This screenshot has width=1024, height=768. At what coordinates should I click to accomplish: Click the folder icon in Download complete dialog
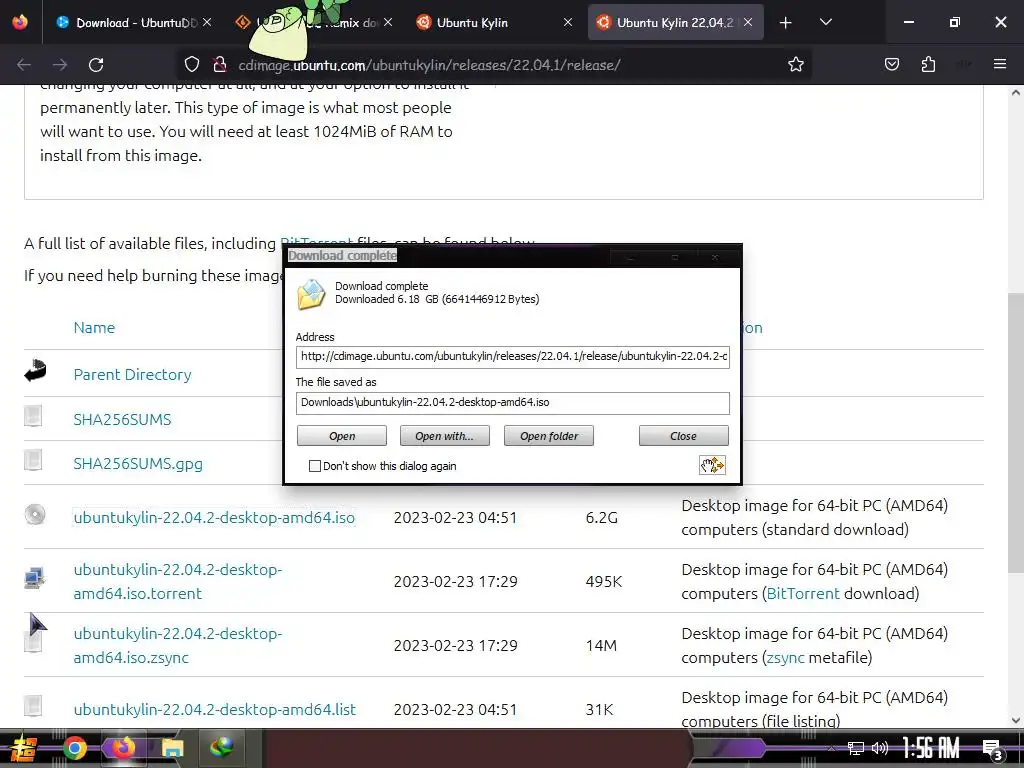point(312,293)
